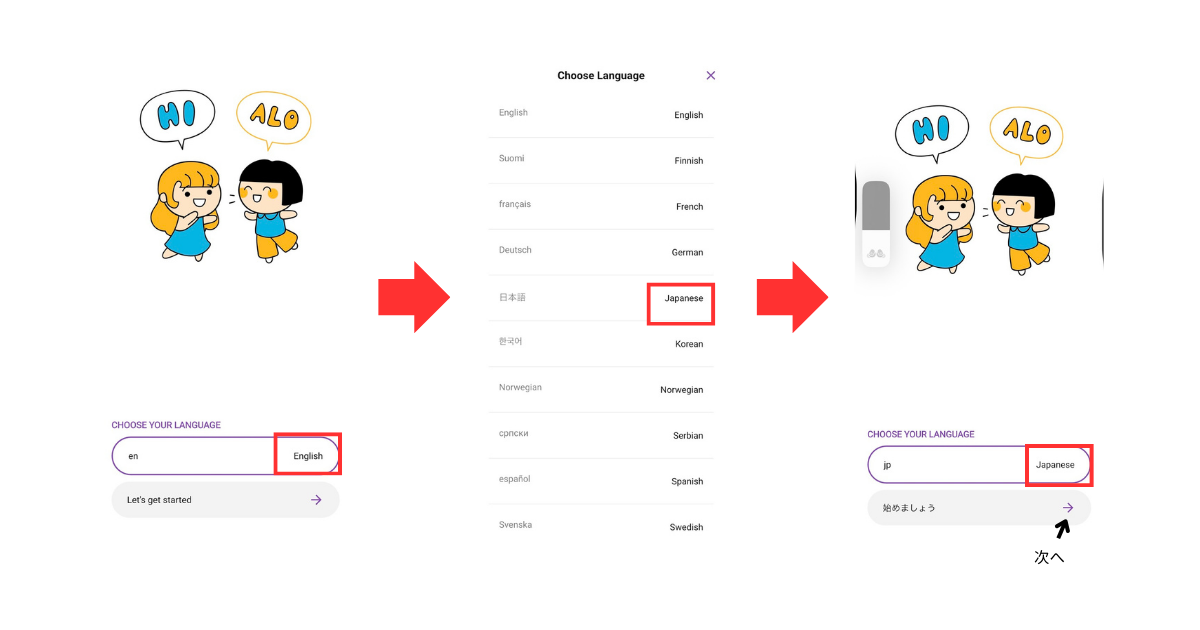Click the 始めましょう button

tap(979, 508)
